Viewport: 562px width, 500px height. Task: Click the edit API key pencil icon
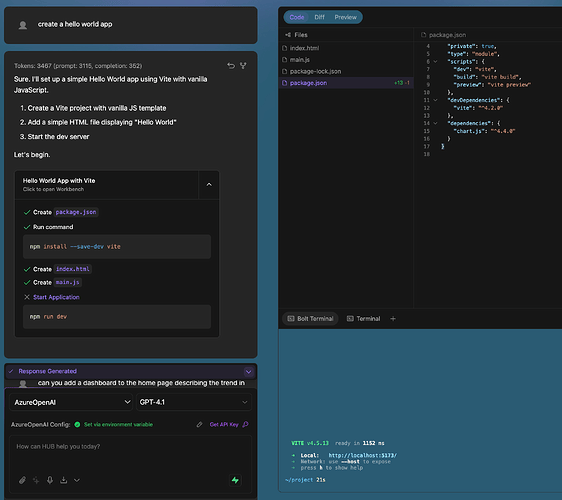199,424
